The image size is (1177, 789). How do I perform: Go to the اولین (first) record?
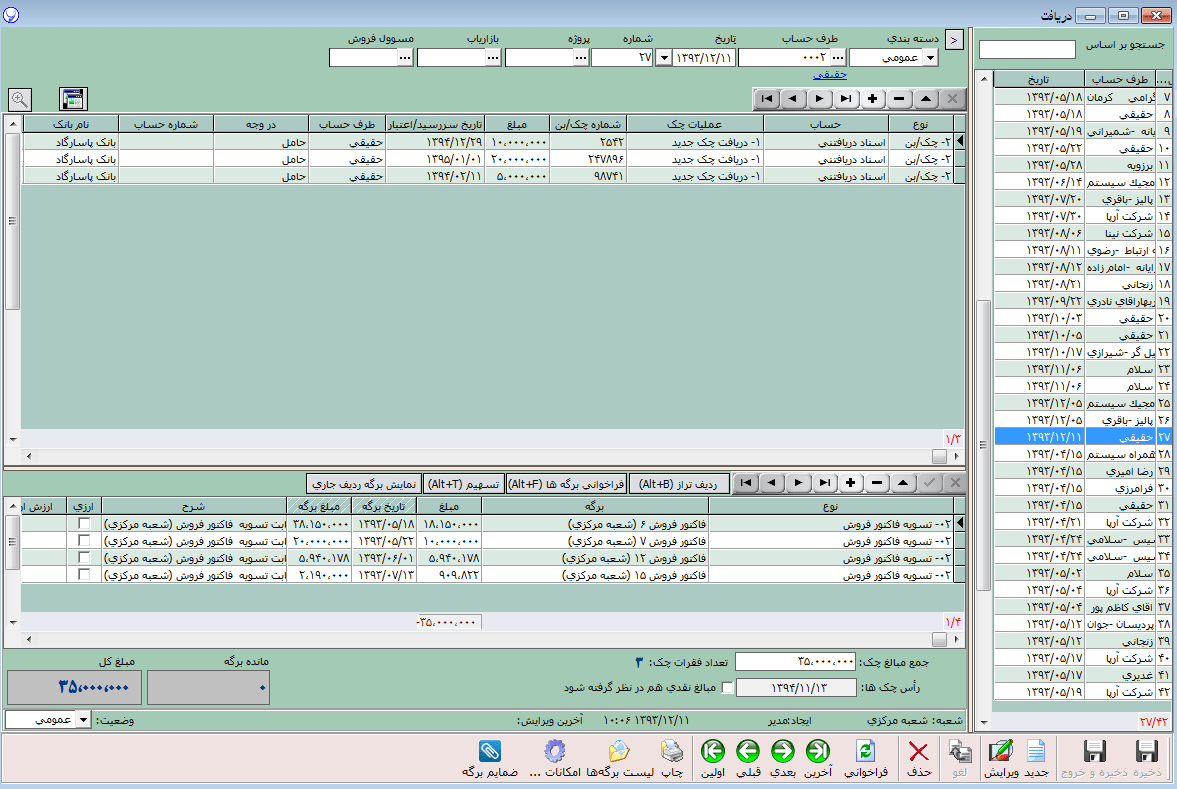[x=713, y=753]
